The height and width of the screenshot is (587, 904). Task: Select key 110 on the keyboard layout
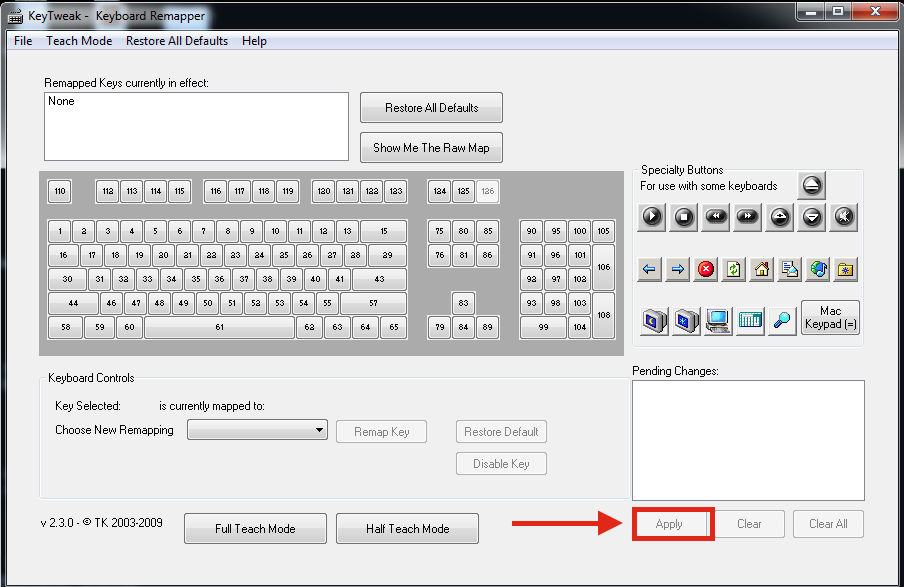click(x=60, y=191)
